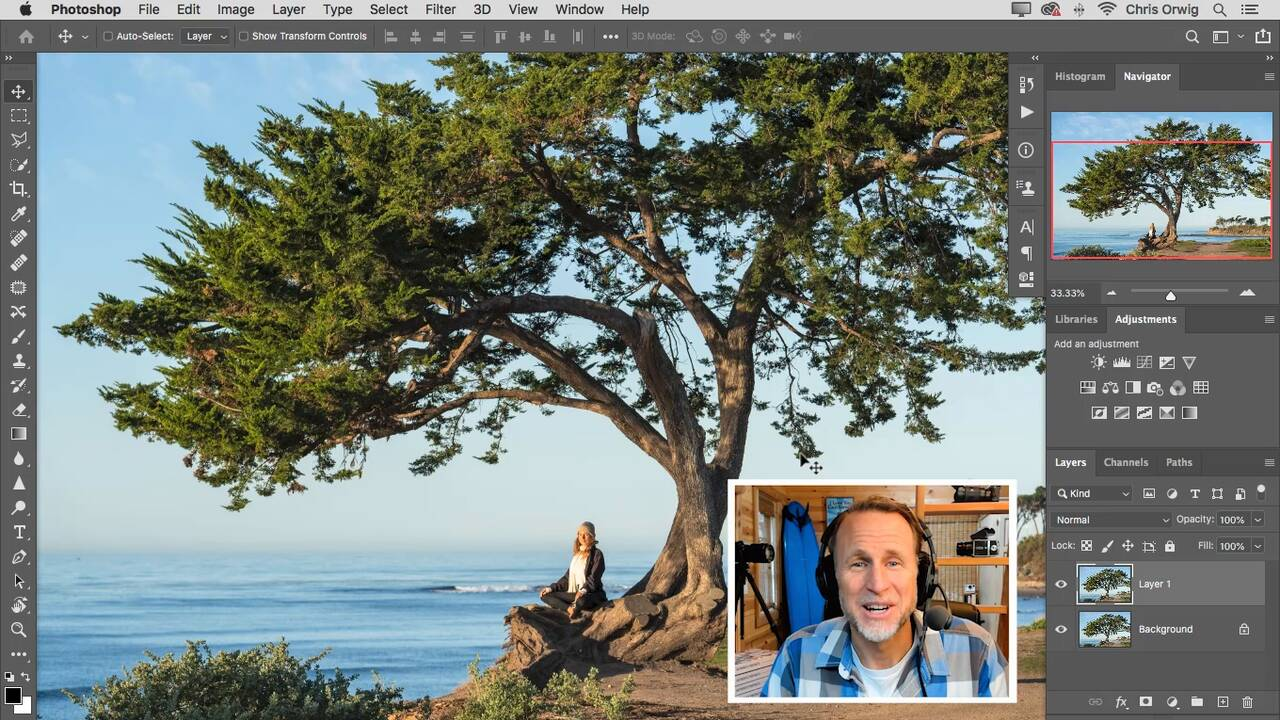This screenshot has height=720, width=1280.
Task: Select the Eraser tool
Action: tap(18, 409)
